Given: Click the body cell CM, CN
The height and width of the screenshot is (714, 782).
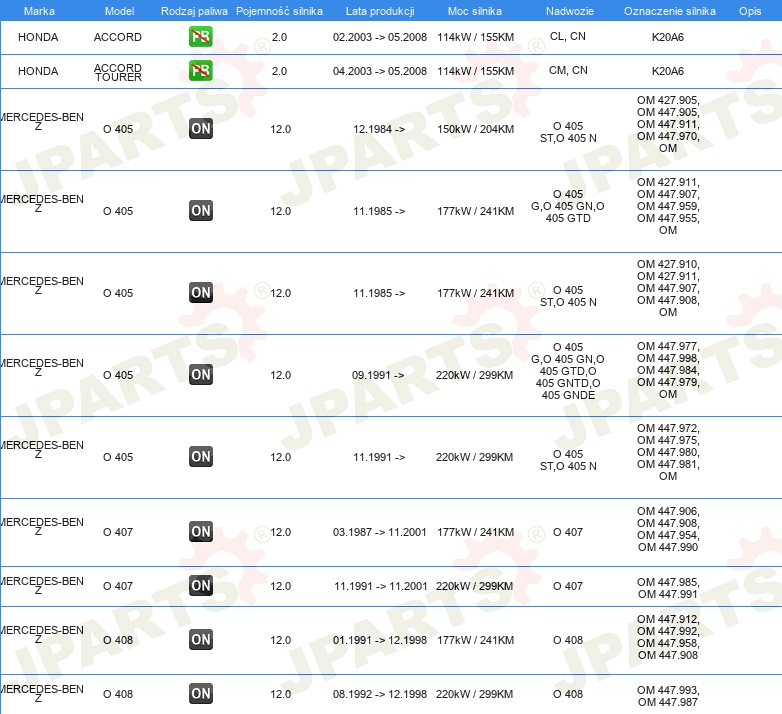Looking at the screenshot, I should click(568, 70).
